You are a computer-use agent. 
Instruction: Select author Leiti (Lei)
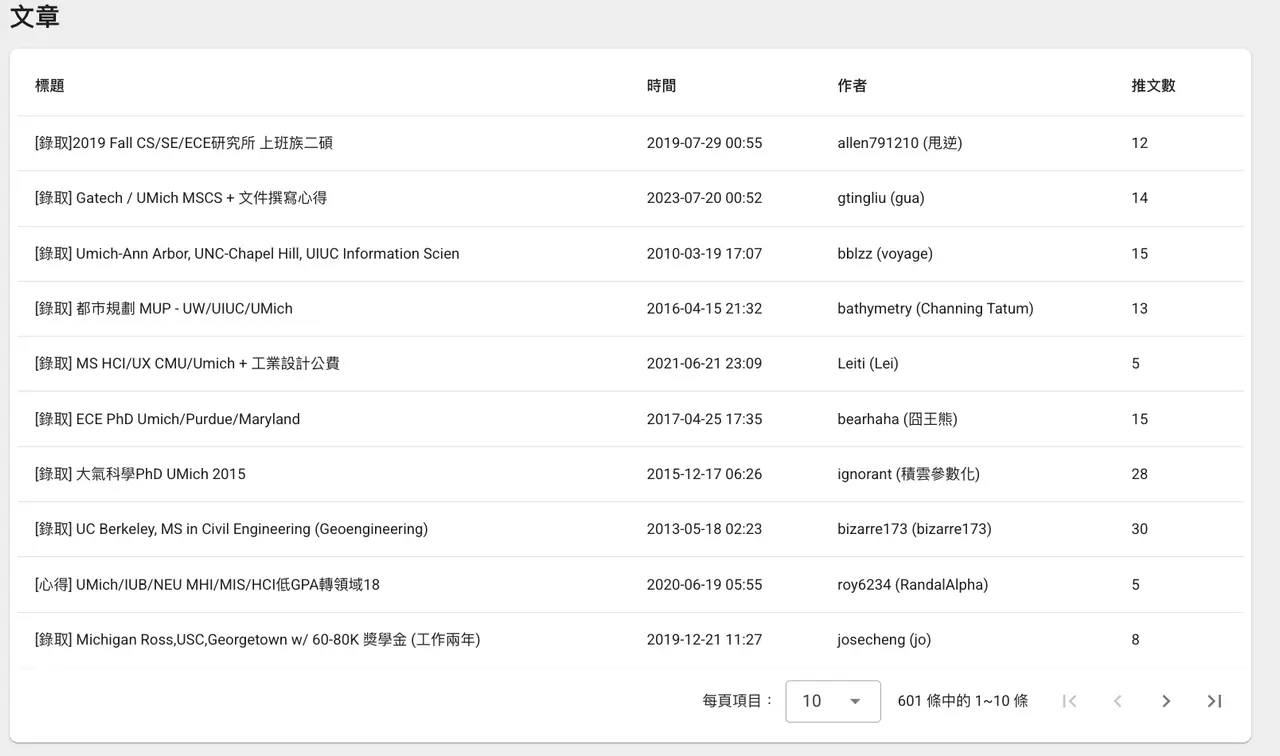tap(868, 364)
